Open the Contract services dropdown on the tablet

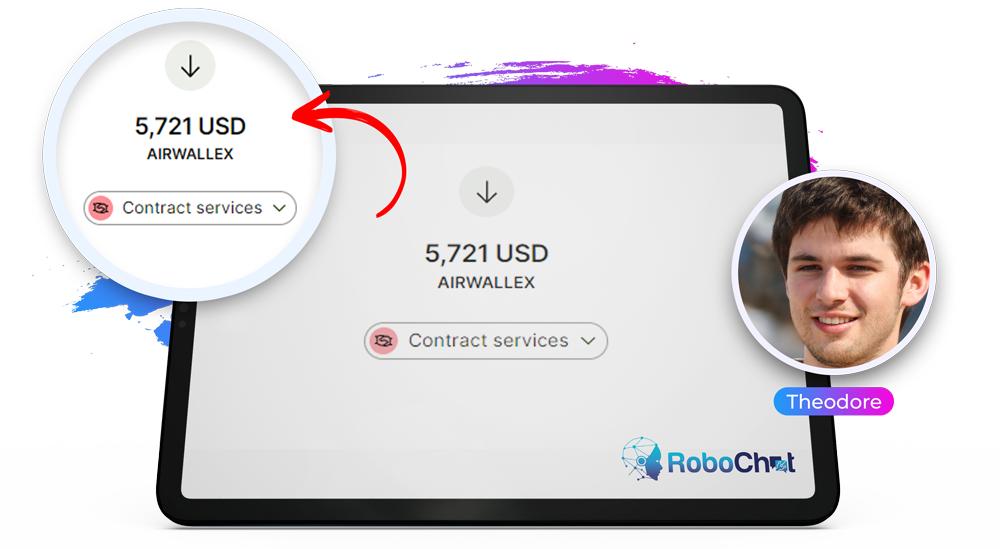point(486,340)
